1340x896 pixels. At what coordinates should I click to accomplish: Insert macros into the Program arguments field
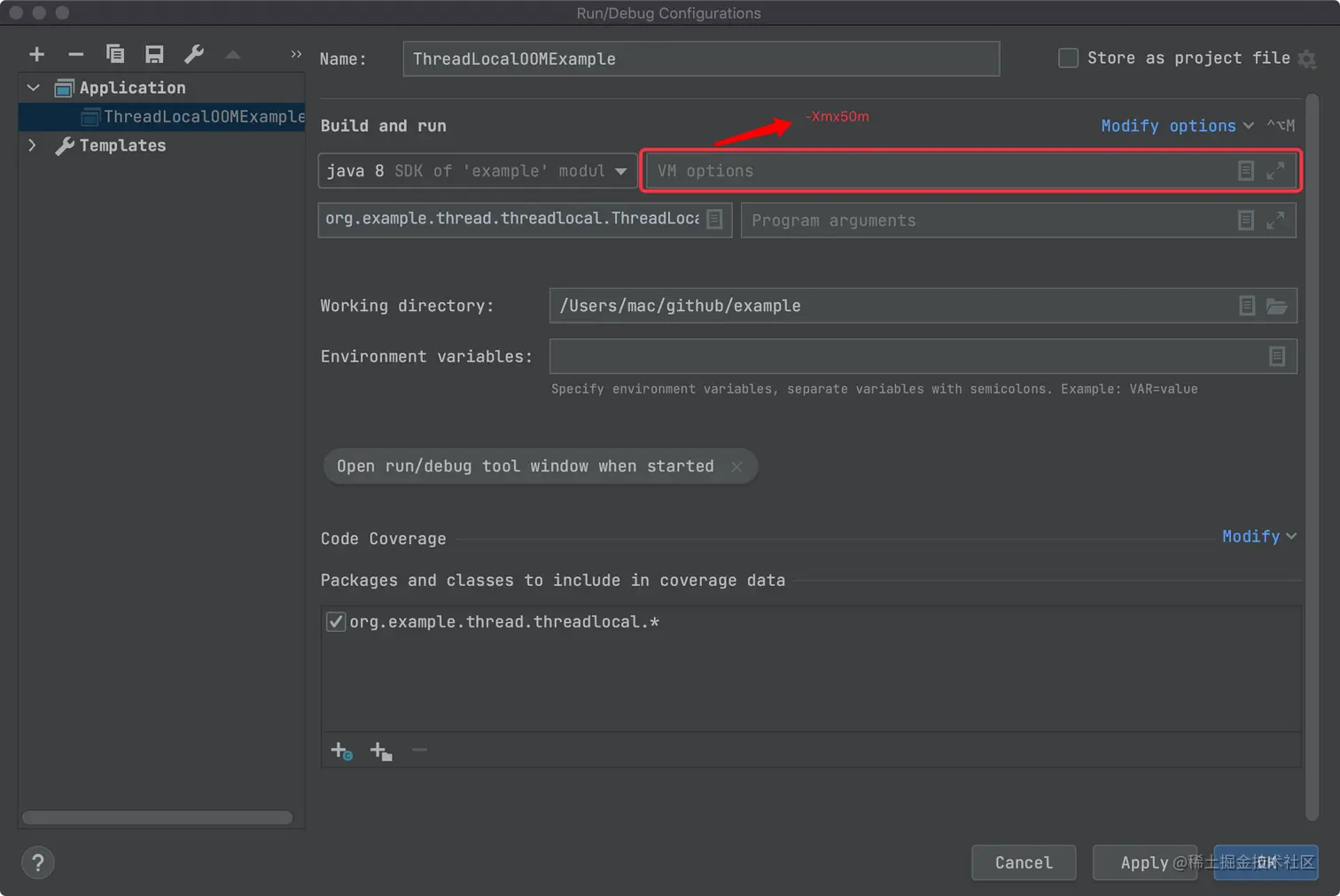(1246, 221)
